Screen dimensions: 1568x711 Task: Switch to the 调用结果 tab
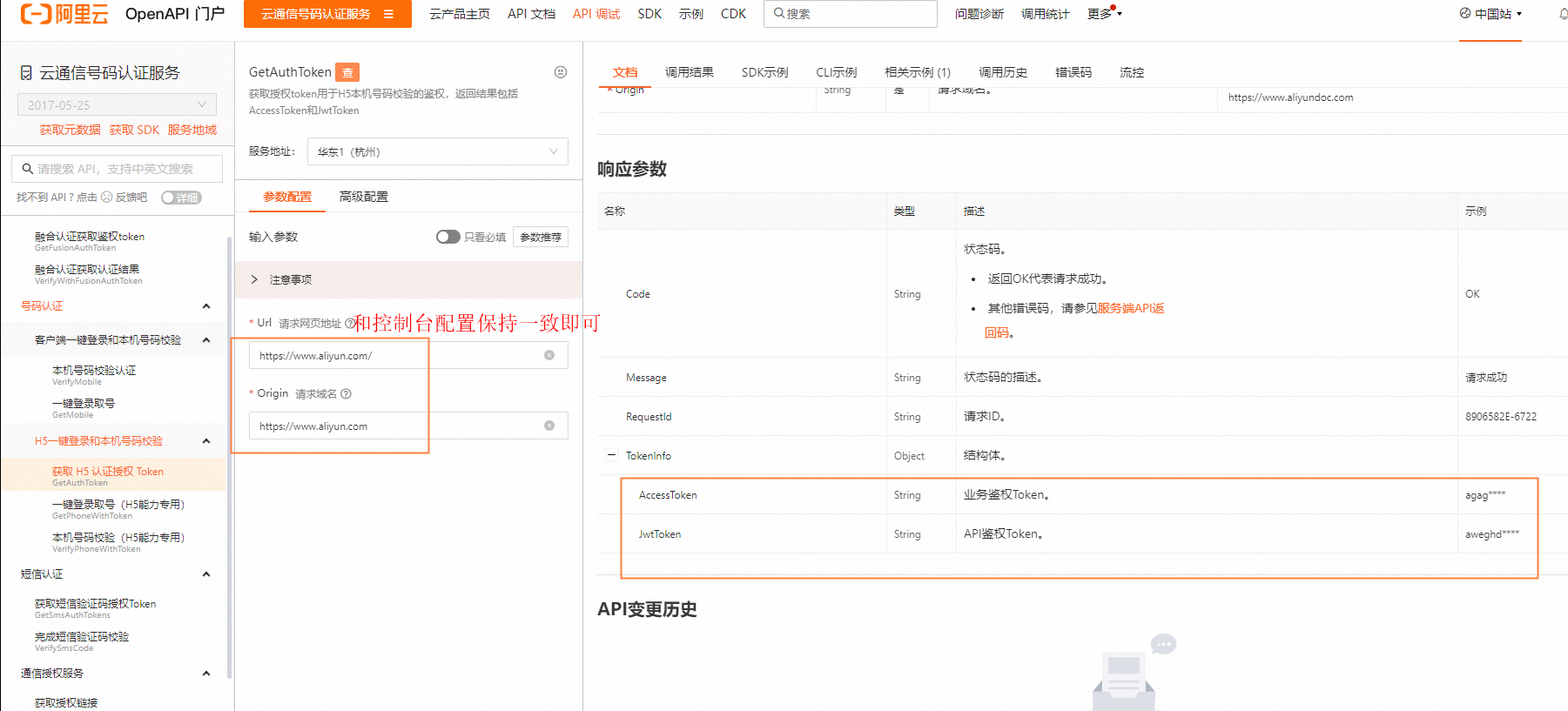click(690, 72)
